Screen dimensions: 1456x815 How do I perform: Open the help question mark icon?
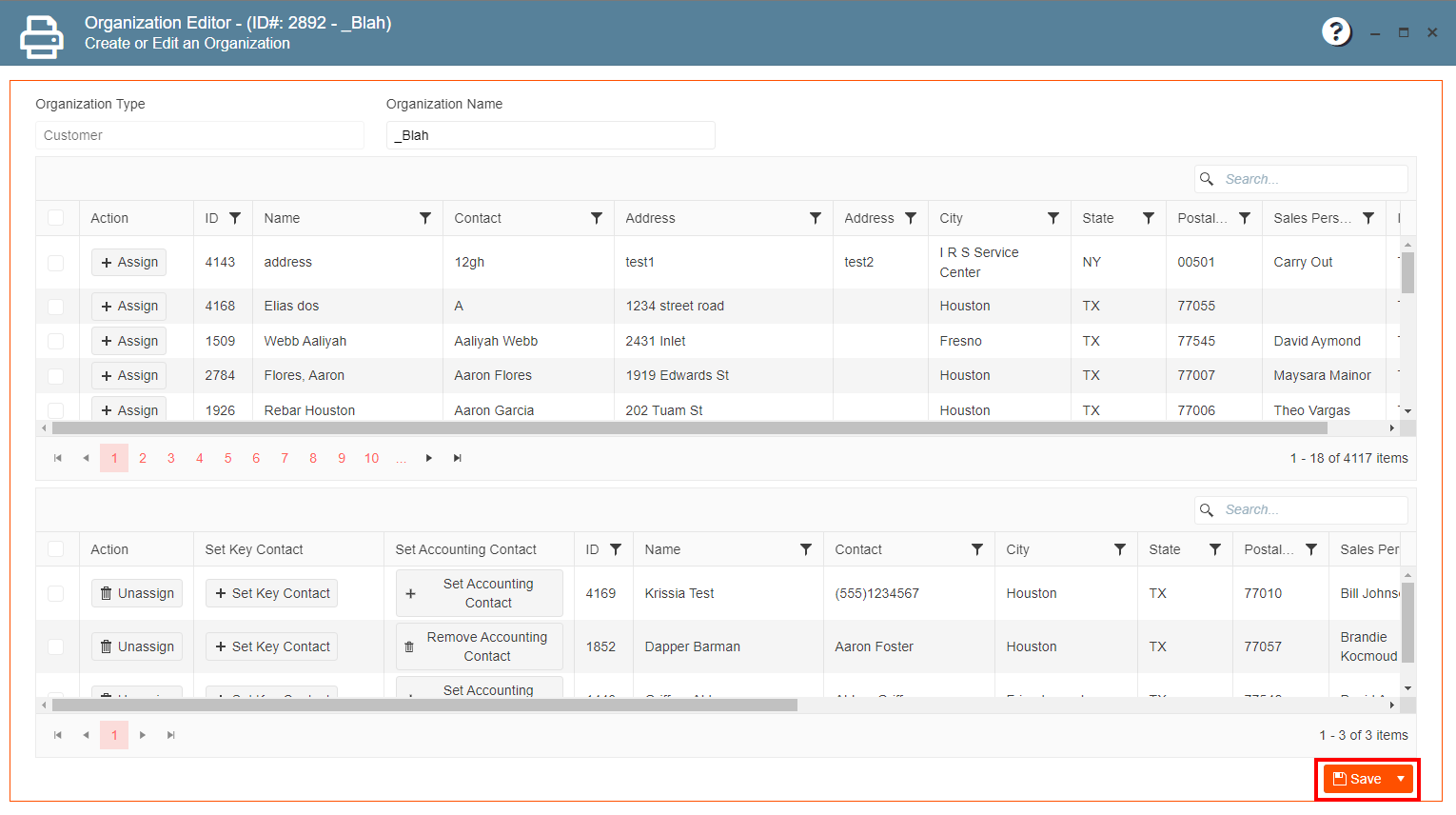(x=1336, y=32)
